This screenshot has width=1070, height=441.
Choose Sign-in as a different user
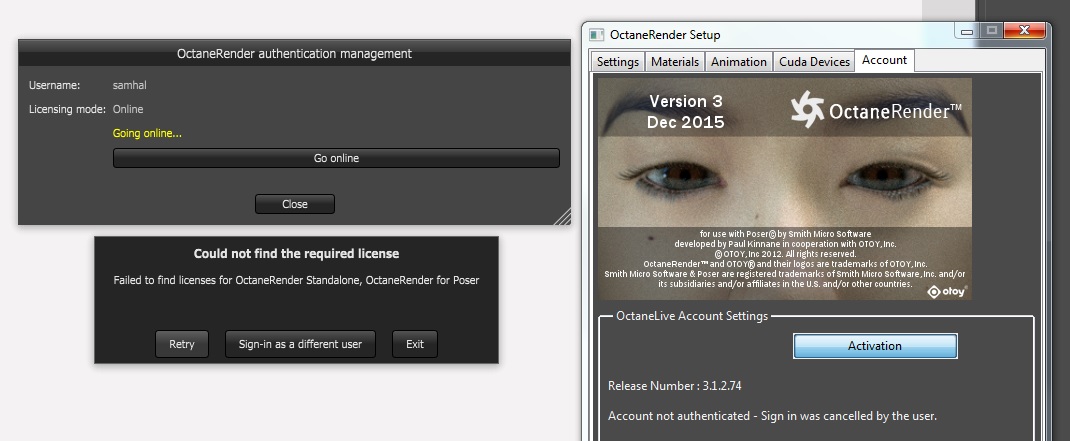300,344
